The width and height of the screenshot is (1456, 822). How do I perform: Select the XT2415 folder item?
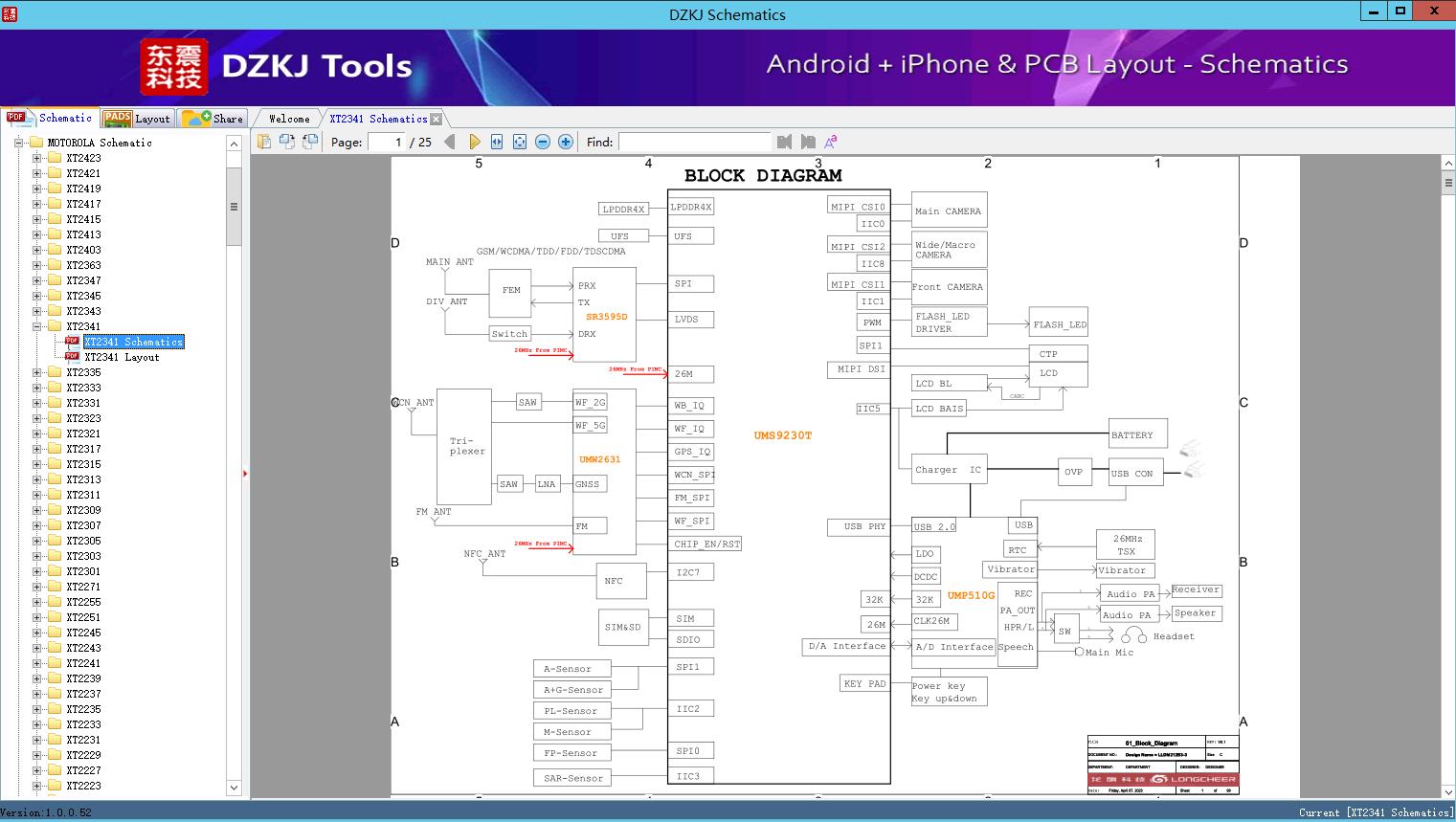click(x=83, y=219)
